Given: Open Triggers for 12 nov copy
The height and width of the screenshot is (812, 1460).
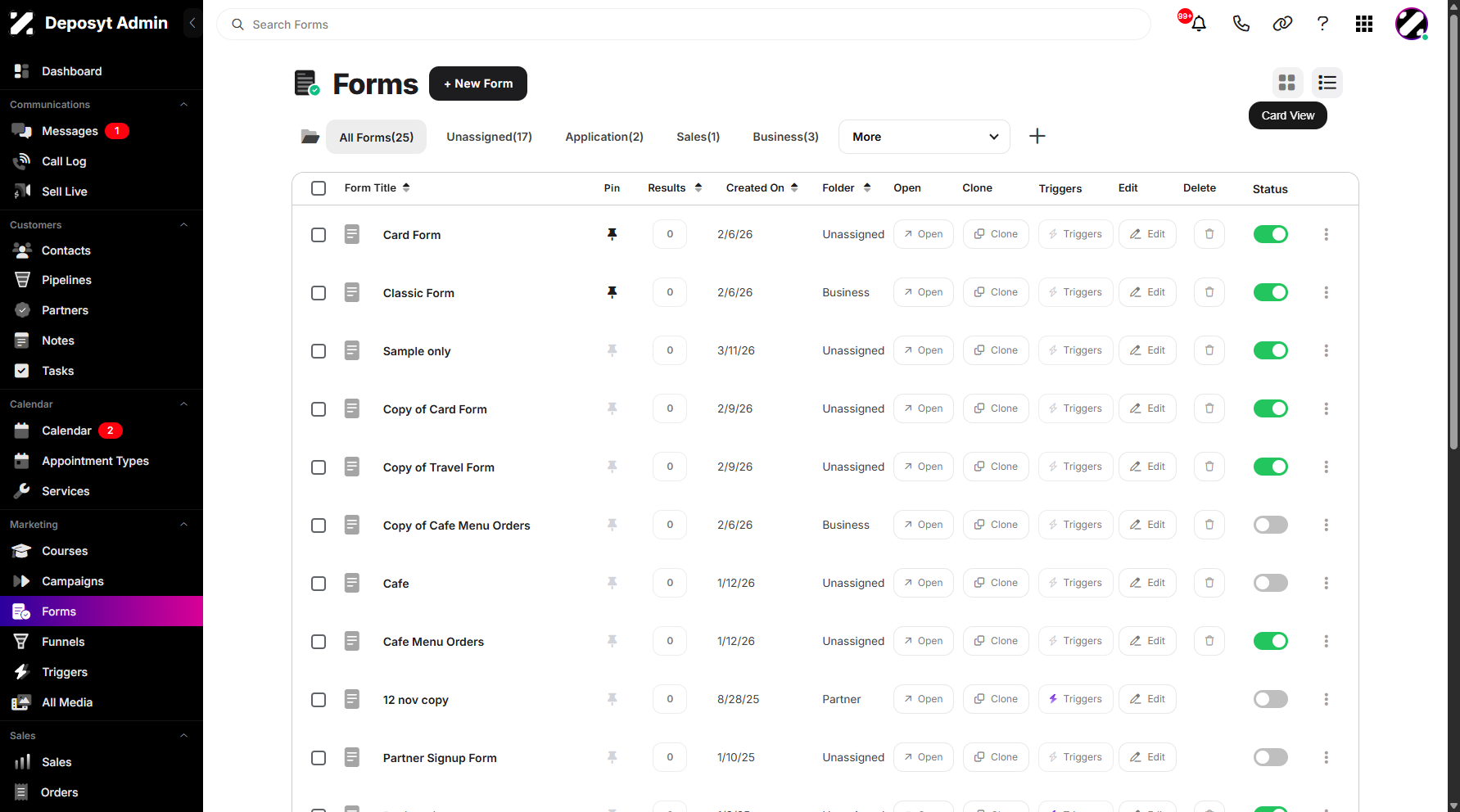Looking at the screenshot, I should 1076,699.
